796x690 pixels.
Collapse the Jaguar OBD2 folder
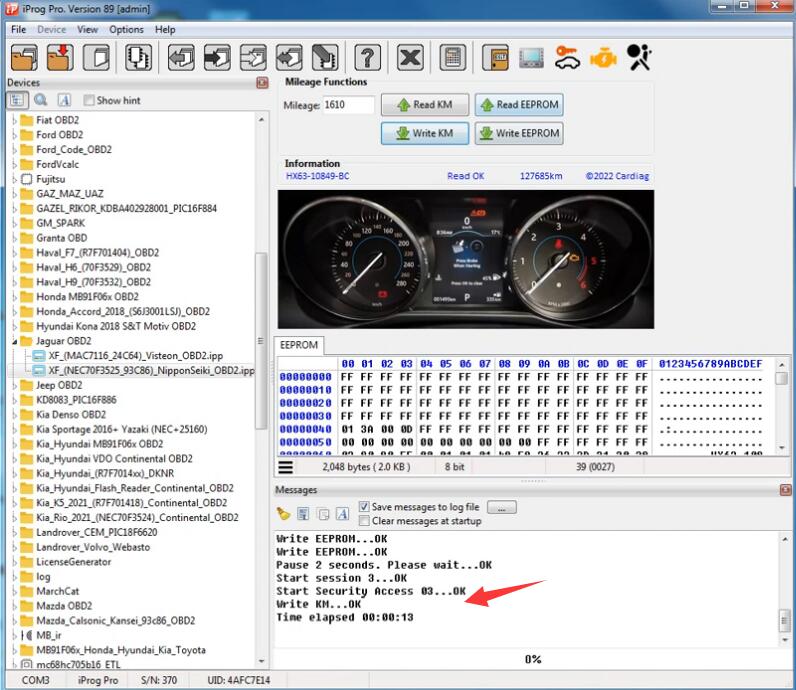[14, 341]
